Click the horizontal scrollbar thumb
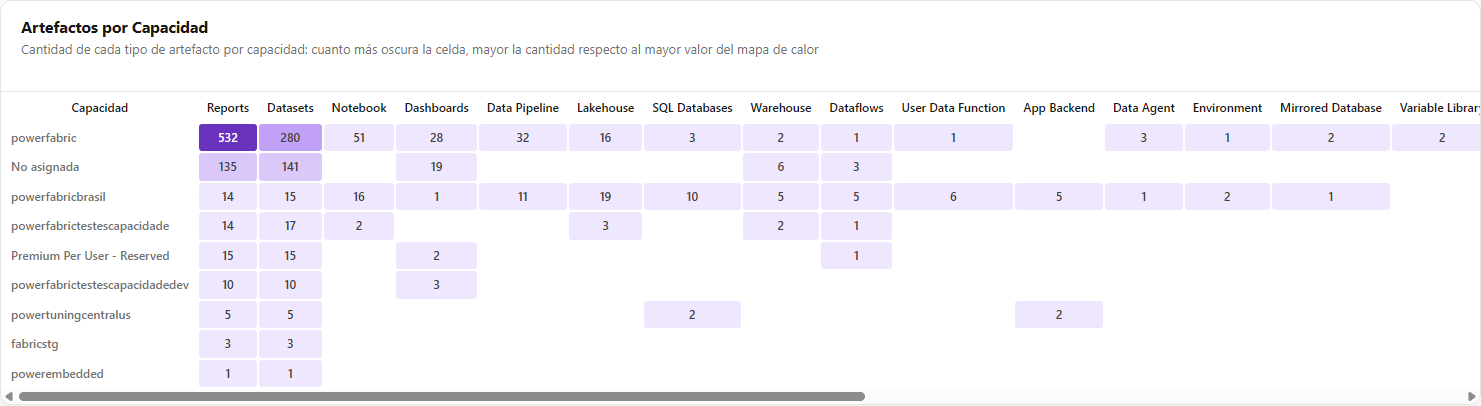Viewport: 1481px width, 406px height. (x=441, y=397)
